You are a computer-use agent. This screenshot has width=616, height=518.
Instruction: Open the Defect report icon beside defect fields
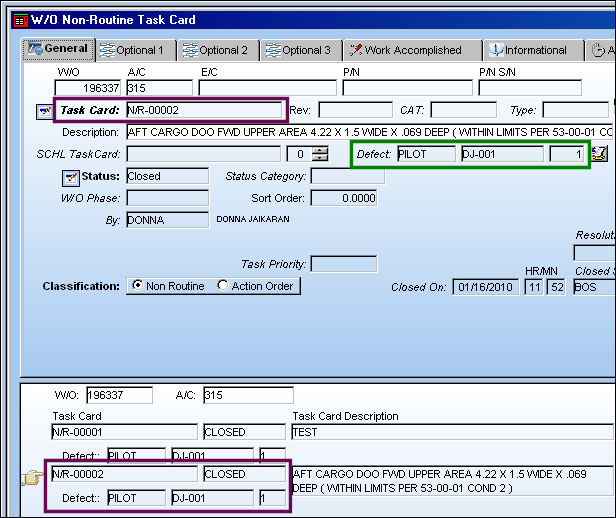(600, 154)
